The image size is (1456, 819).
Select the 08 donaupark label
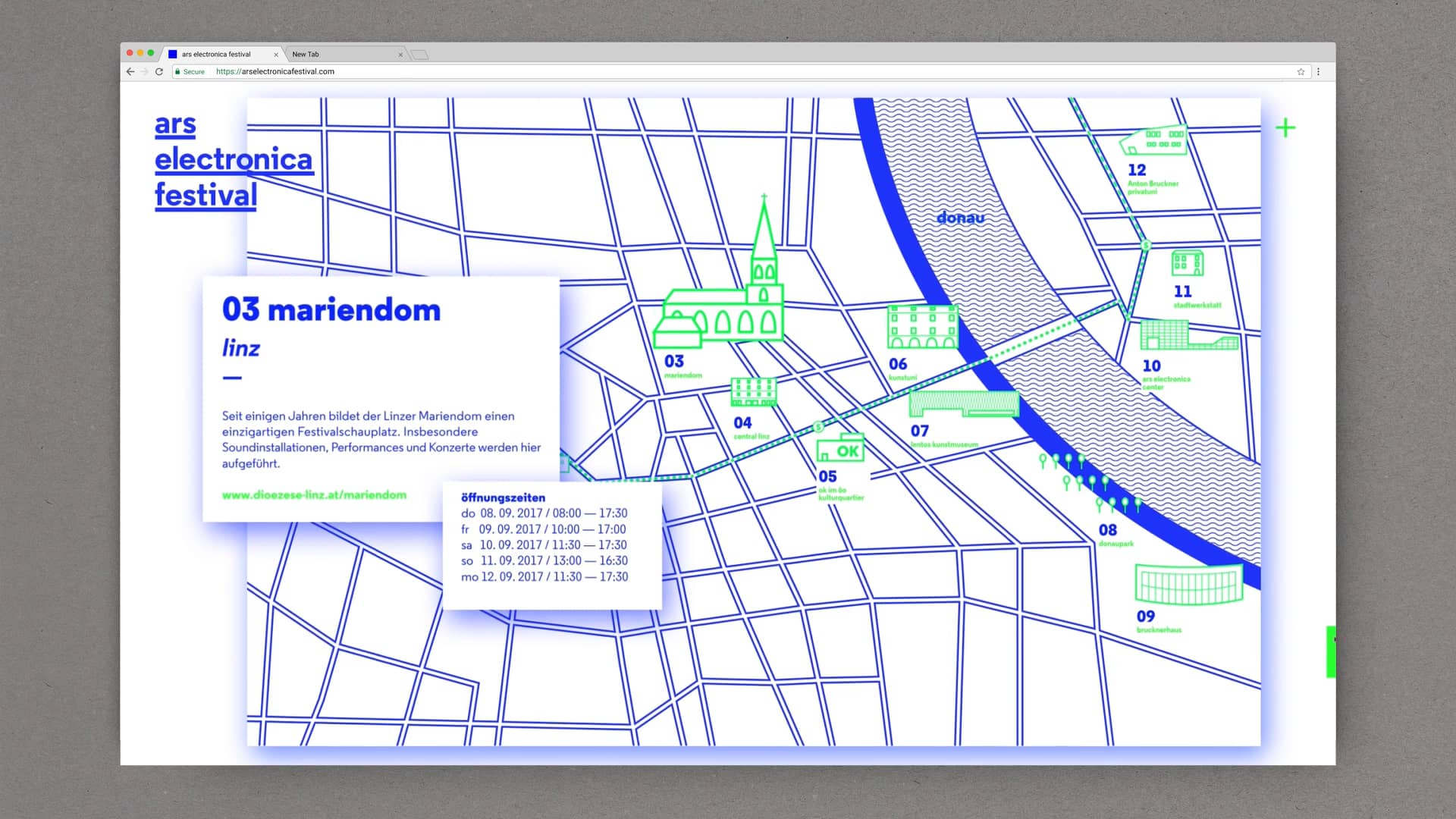[1116, 535]
